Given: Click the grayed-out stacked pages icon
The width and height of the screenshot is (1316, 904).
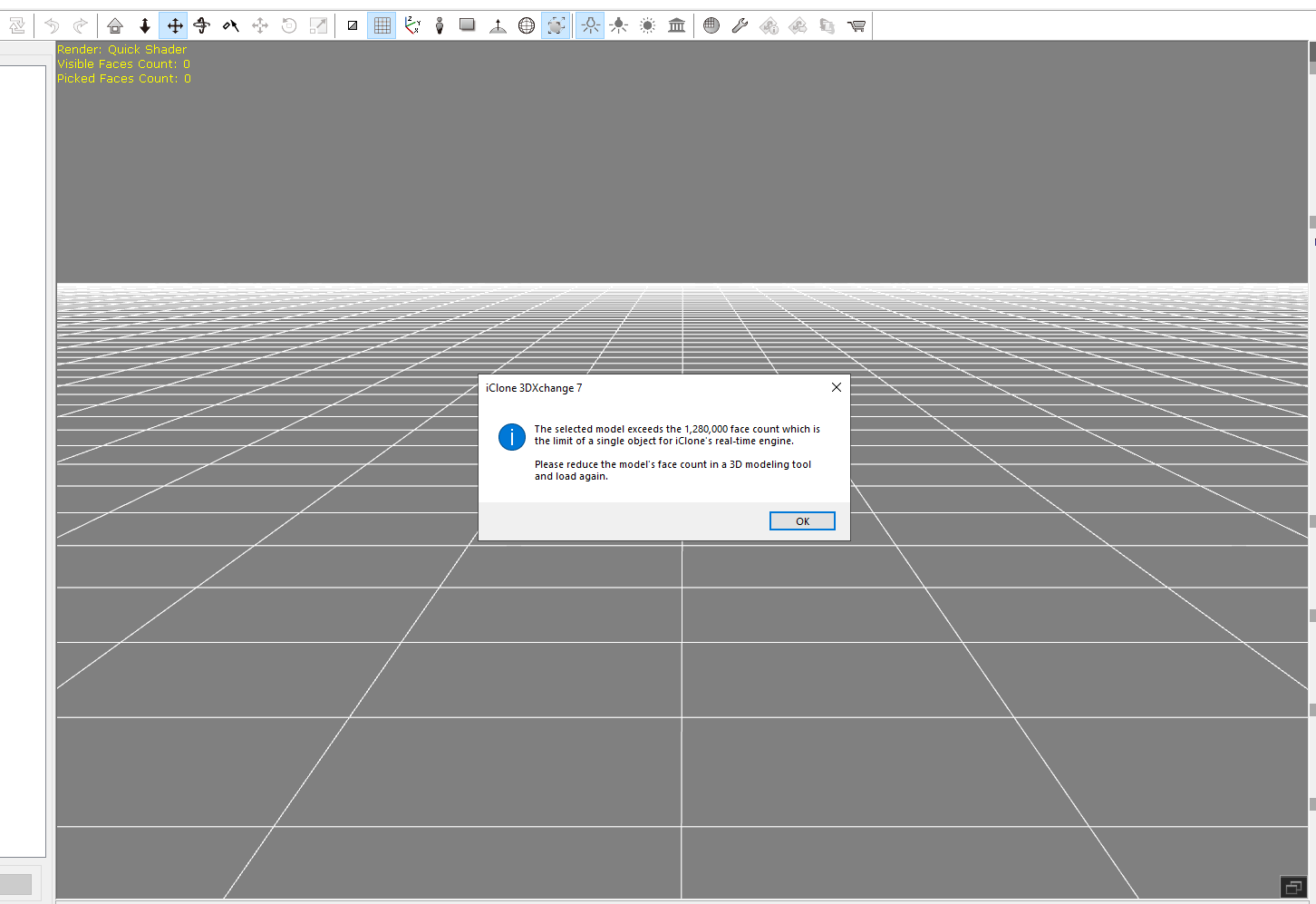Looking at the screenshot, I should [x=827, y=26].
